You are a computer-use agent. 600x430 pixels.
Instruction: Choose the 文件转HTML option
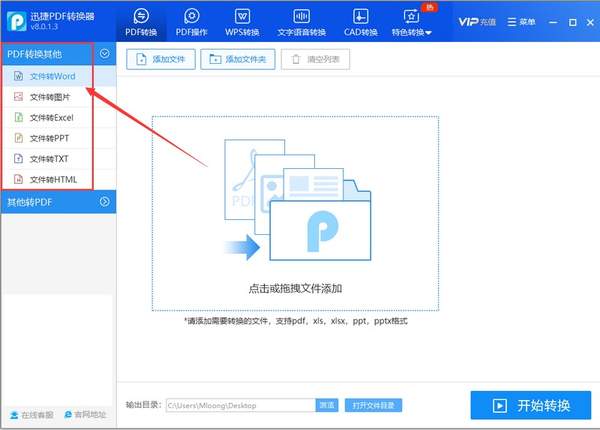pyautogui.click(x=53, y=180)
